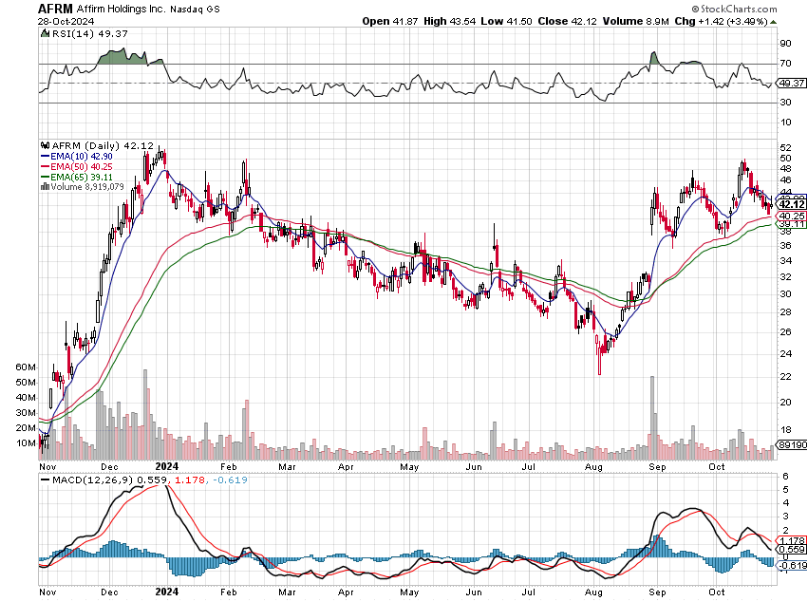The width and height of the screenshot is (807, 601).
Task: Click the Aug label under the volume bars
Action: (x=593, y=467)
